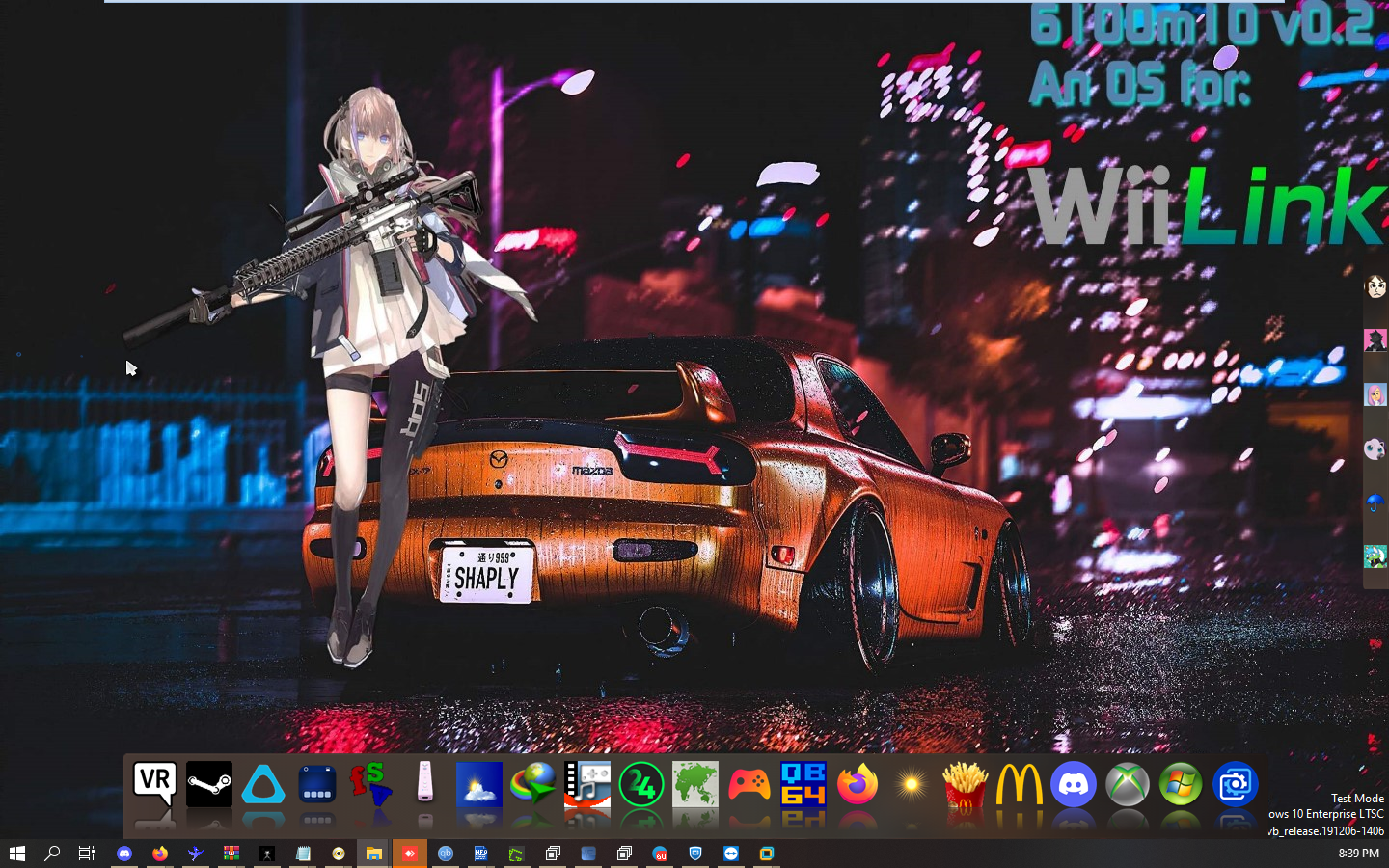The height and width of the screenshot is (868, 1389).
Task: Launch Discord from the dock
Action: pos(1074,784)
